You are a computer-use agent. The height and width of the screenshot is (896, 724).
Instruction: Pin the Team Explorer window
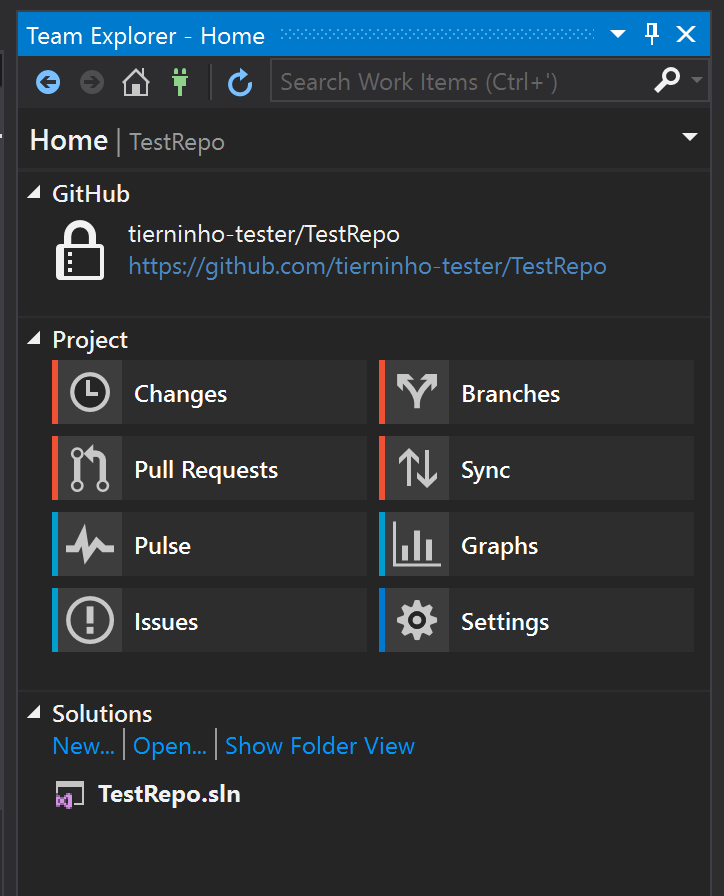pos(651,34)
